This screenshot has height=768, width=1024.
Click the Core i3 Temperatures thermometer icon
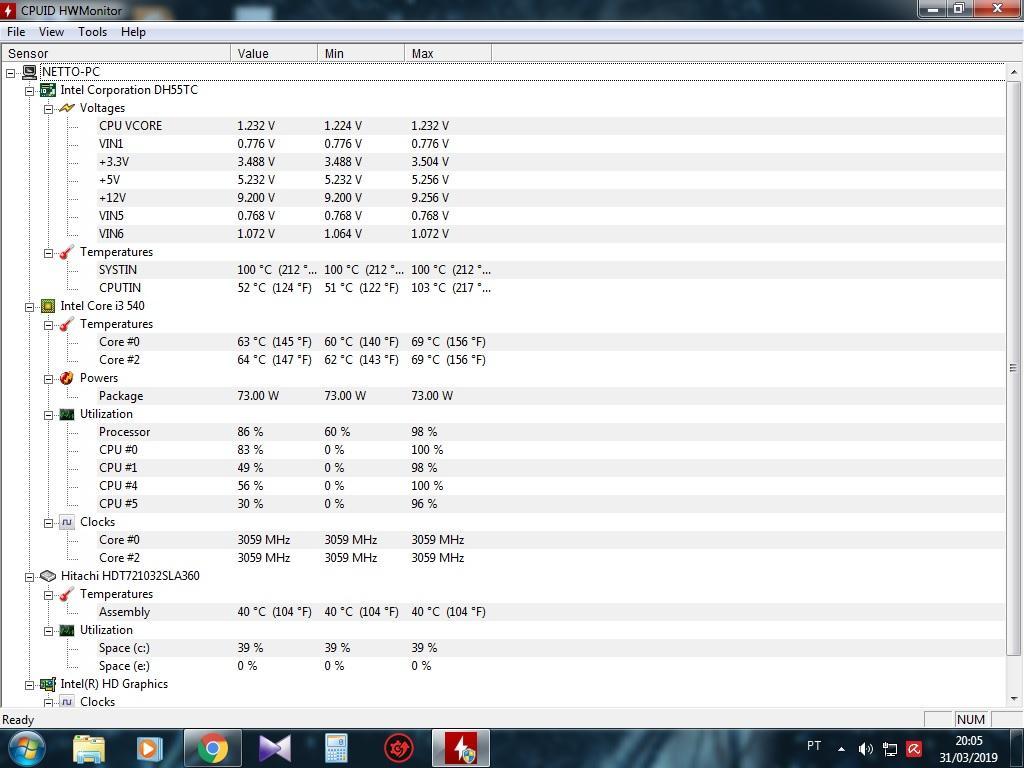pyautogui.click(x=67, y=324)
